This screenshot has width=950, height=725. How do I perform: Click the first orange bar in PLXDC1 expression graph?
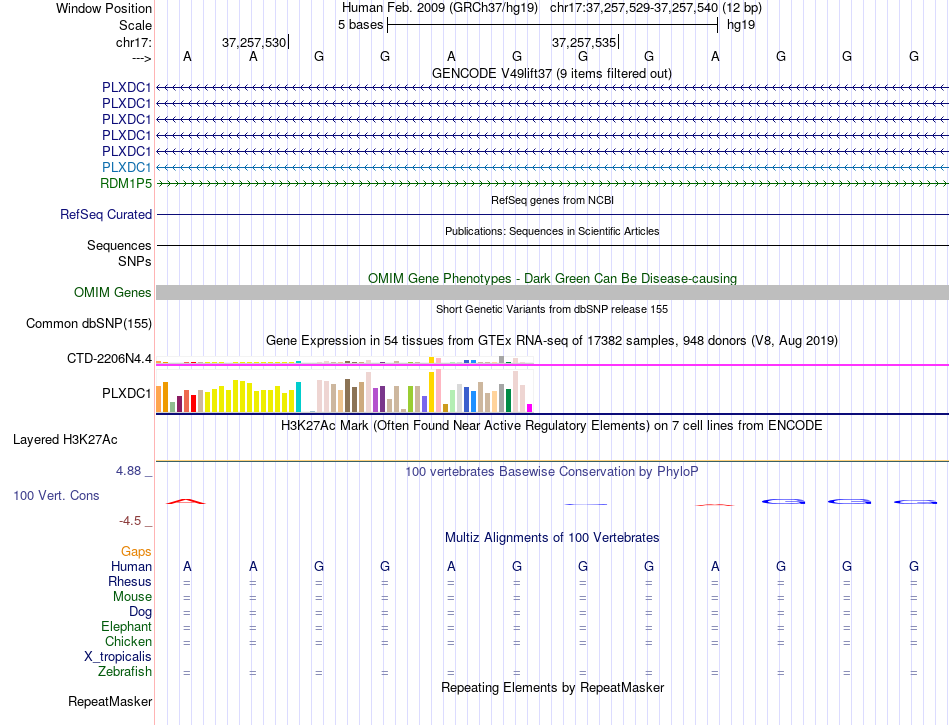(x=159, y=399)
